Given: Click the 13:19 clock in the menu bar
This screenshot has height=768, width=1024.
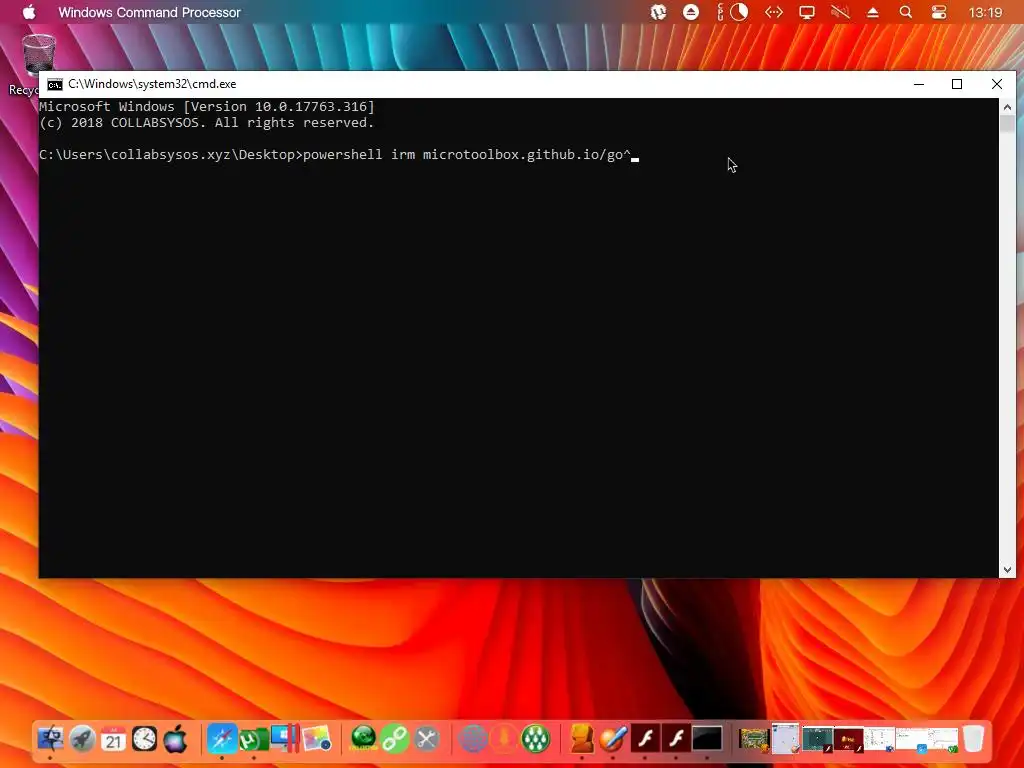Looking at the screenshot, I should click(x=985, y=12).
